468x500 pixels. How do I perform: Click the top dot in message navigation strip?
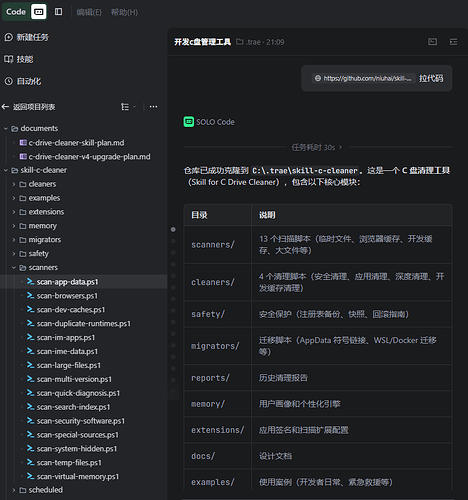[x=173, y=229]
